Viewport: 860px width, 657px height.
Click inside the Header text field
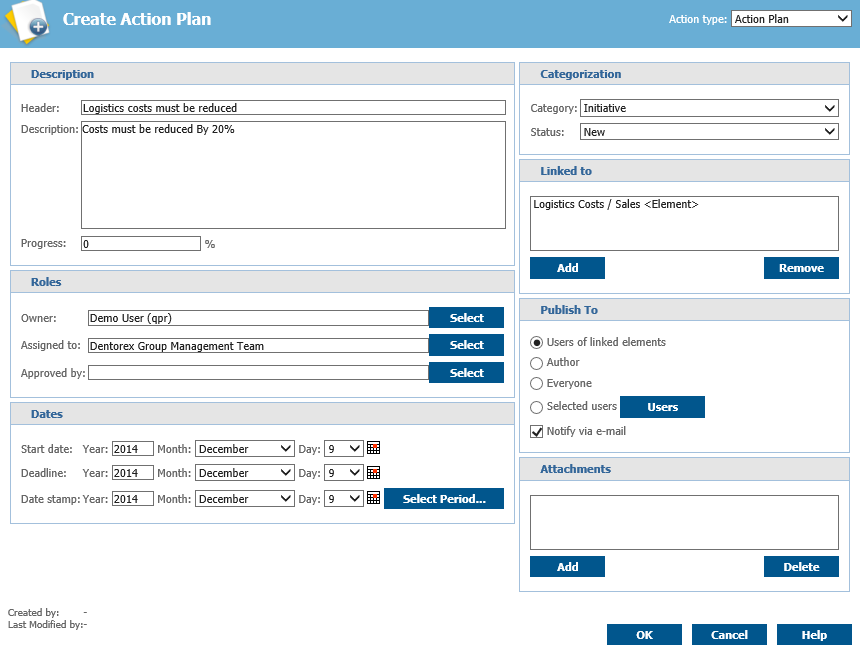pyautogui.click(x=290, y=107)
